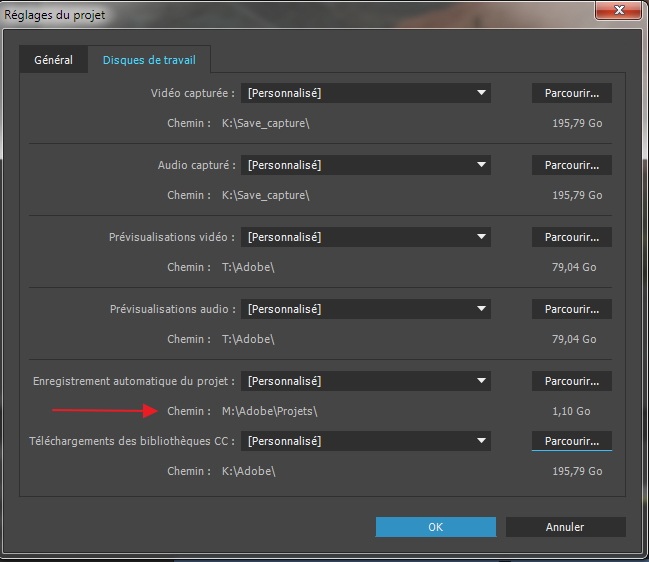649x562 pixels.
Task: Switch to the Général tab
Action: [53, 60]
